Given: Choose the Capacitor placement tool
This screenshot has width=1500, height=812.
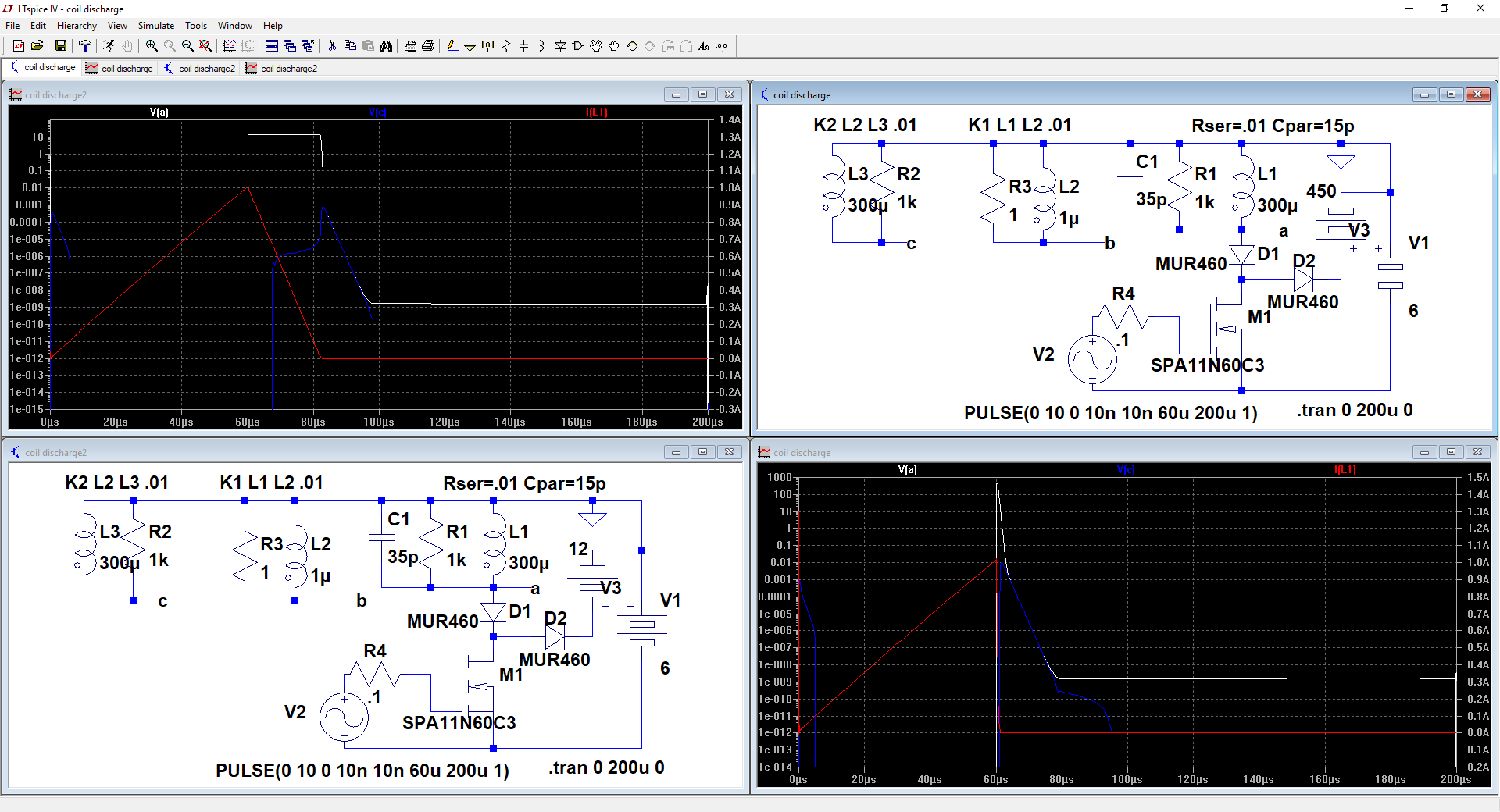Looking at the screenshot, I should coord(524,46).
